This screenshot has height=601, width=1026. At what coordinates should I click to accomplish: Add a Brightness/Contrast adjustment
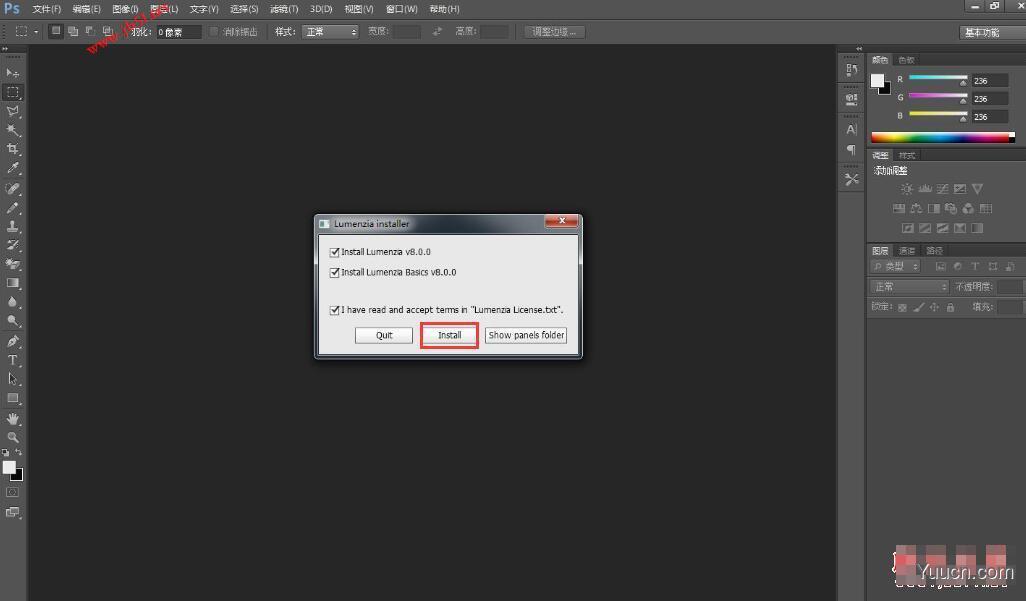[907, 189]
